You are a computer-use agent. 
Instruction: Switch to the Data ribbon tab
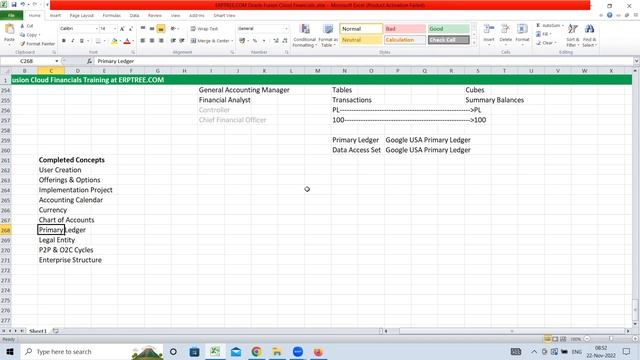coord(134,16)
